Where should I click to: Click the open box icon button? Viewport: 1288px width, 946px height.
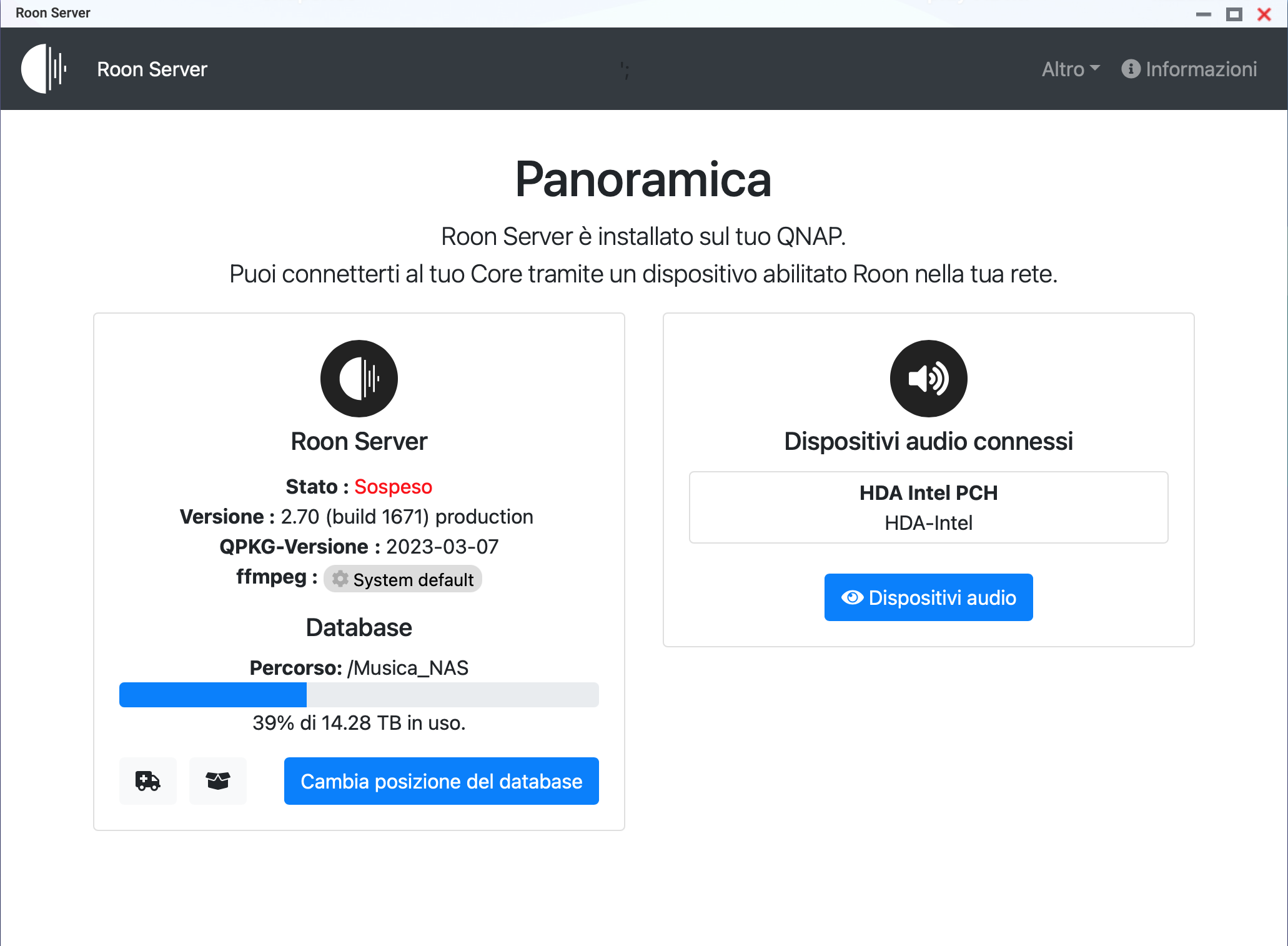coord(218,781)
